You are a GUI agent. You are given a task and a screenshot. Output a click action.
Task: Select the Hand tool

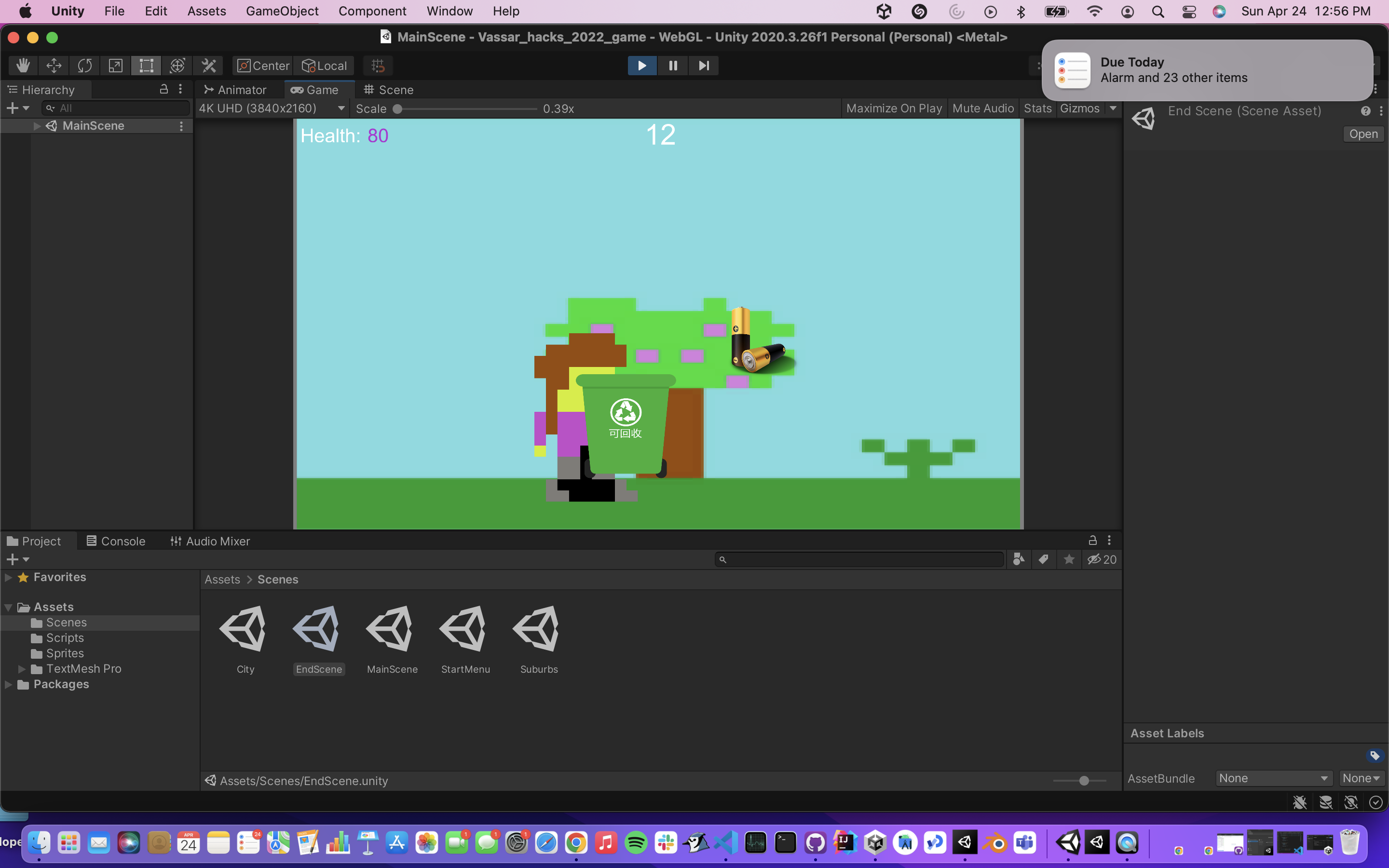23,66
